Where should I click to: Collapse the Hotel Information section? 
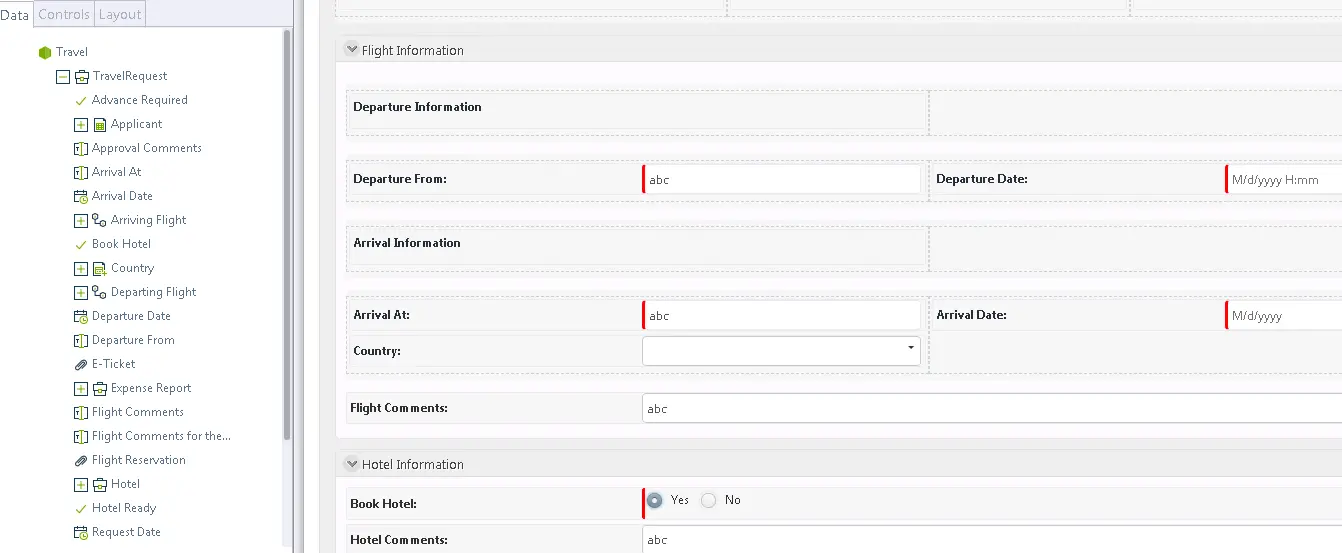(x=351, y=464)
